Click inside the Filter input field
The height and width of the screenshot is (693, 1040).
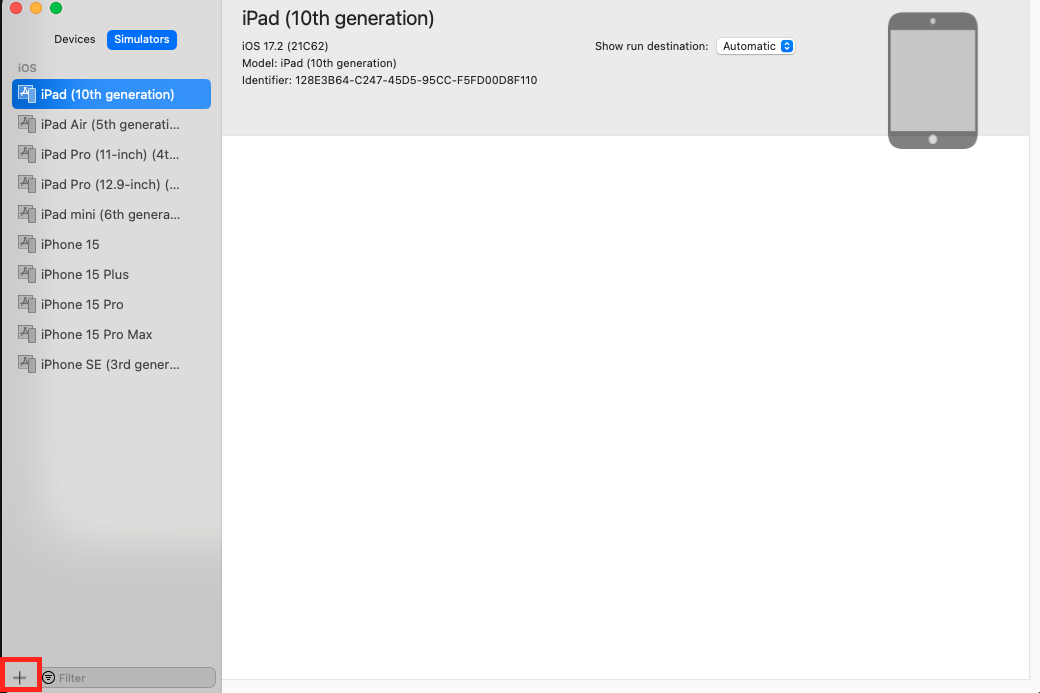click(x=130, y=677)
